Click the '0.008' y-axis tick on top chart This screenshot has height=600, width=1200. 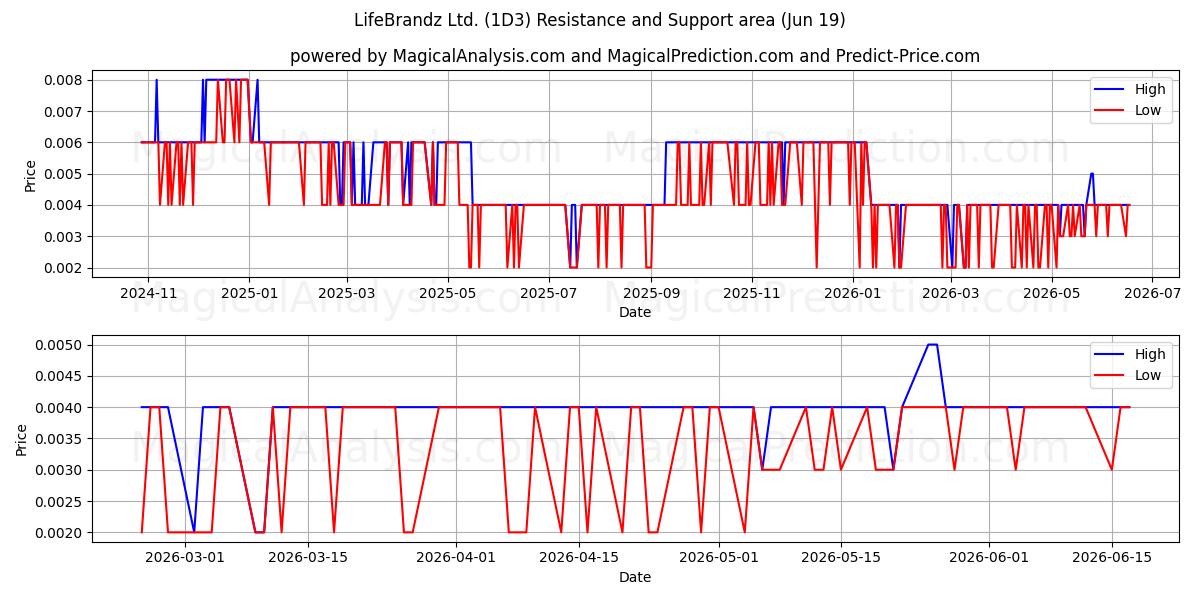click(x=65, y=80)
